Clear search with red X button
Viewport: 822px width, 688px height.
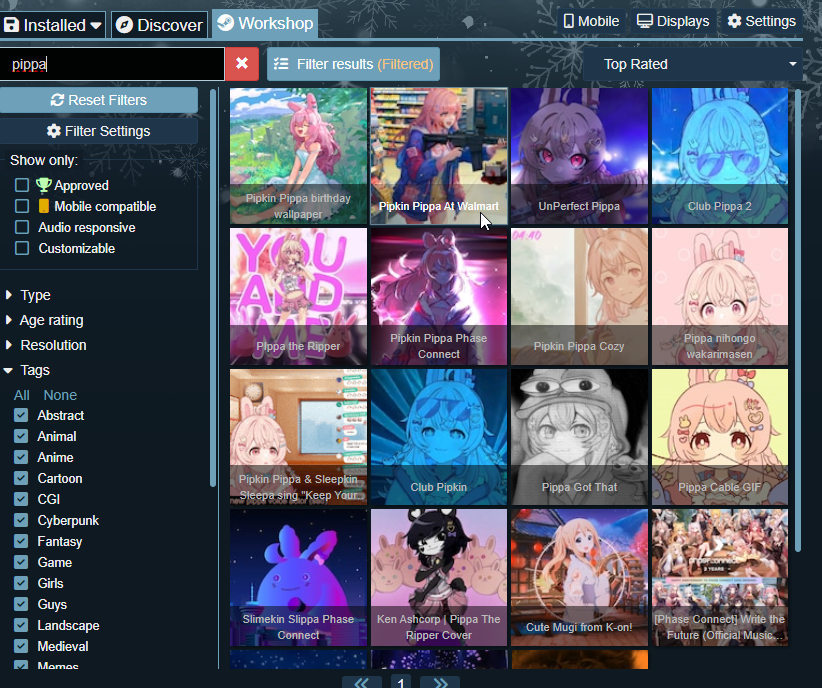coord(242,64)
